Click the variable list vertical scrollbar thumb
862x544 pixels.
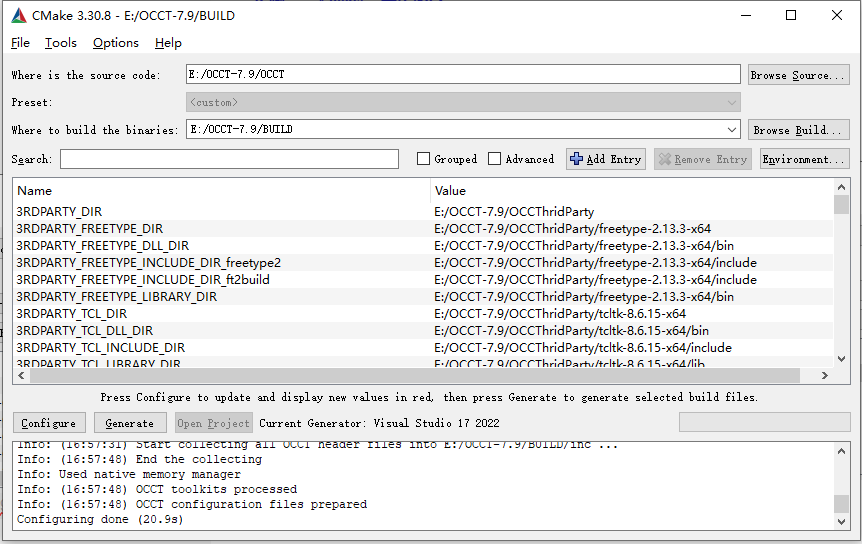[841, 204]
